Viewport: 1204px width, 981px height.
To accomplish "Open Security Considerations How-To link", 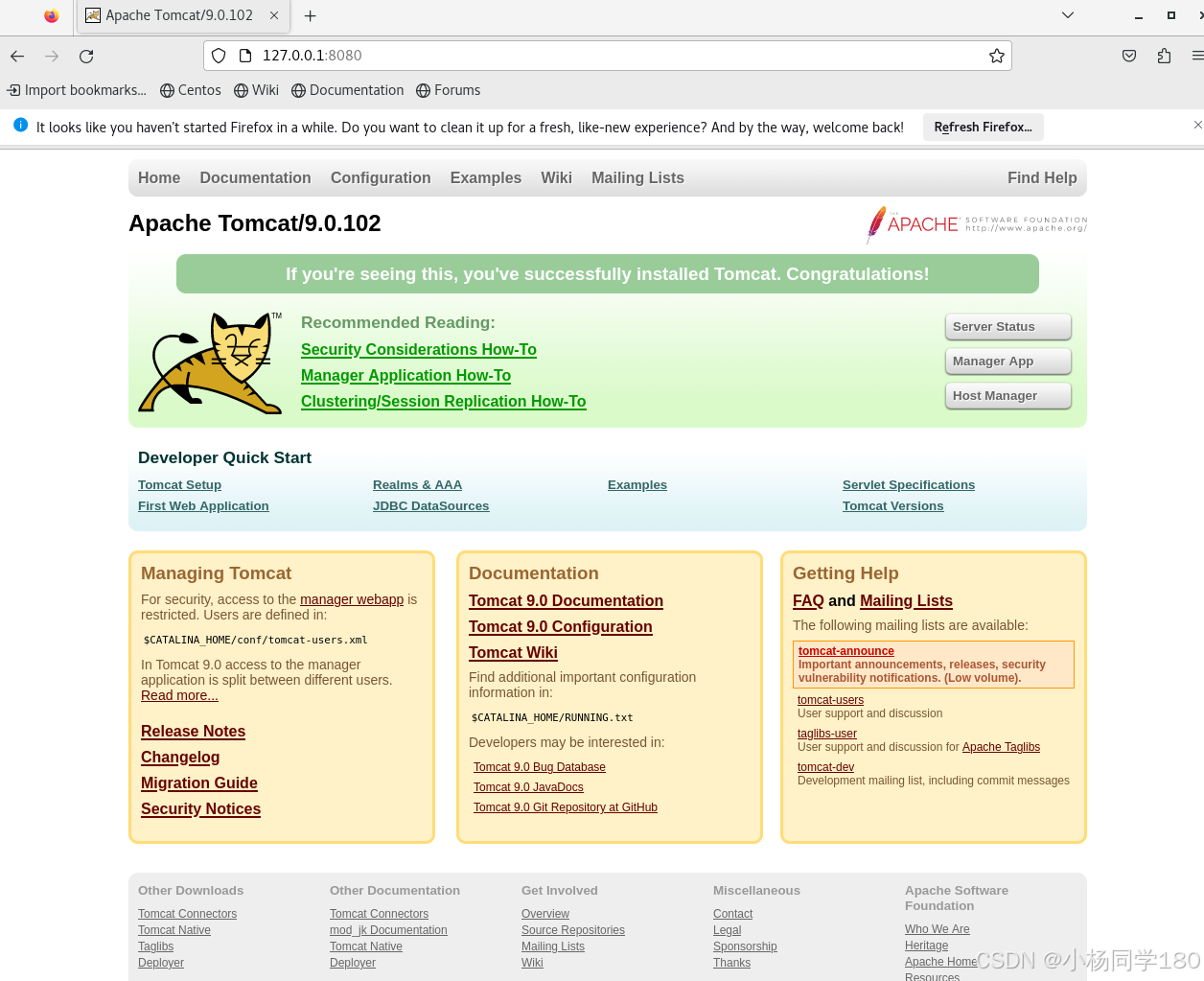I will [x=419, y=350].
